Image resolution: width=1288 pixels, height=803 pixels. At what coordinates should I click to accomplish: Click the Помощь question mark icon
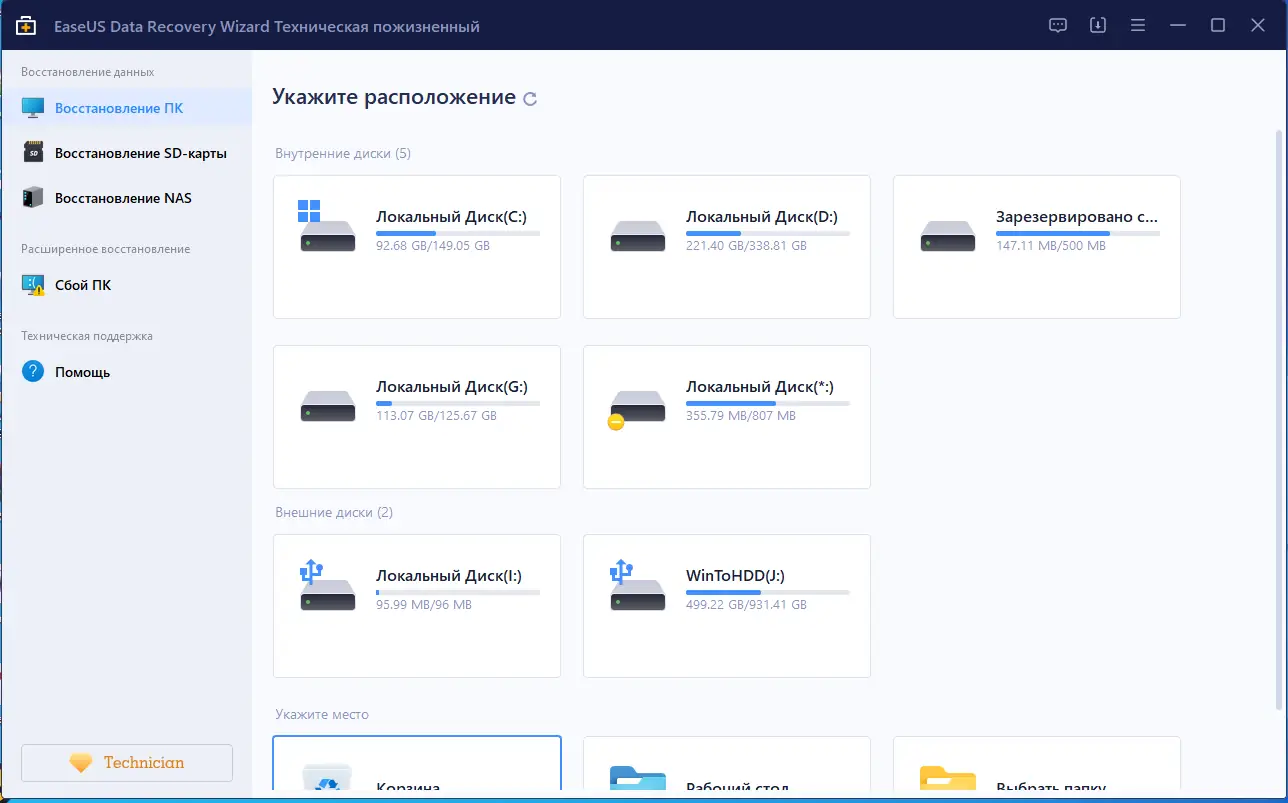pos(34,371)
